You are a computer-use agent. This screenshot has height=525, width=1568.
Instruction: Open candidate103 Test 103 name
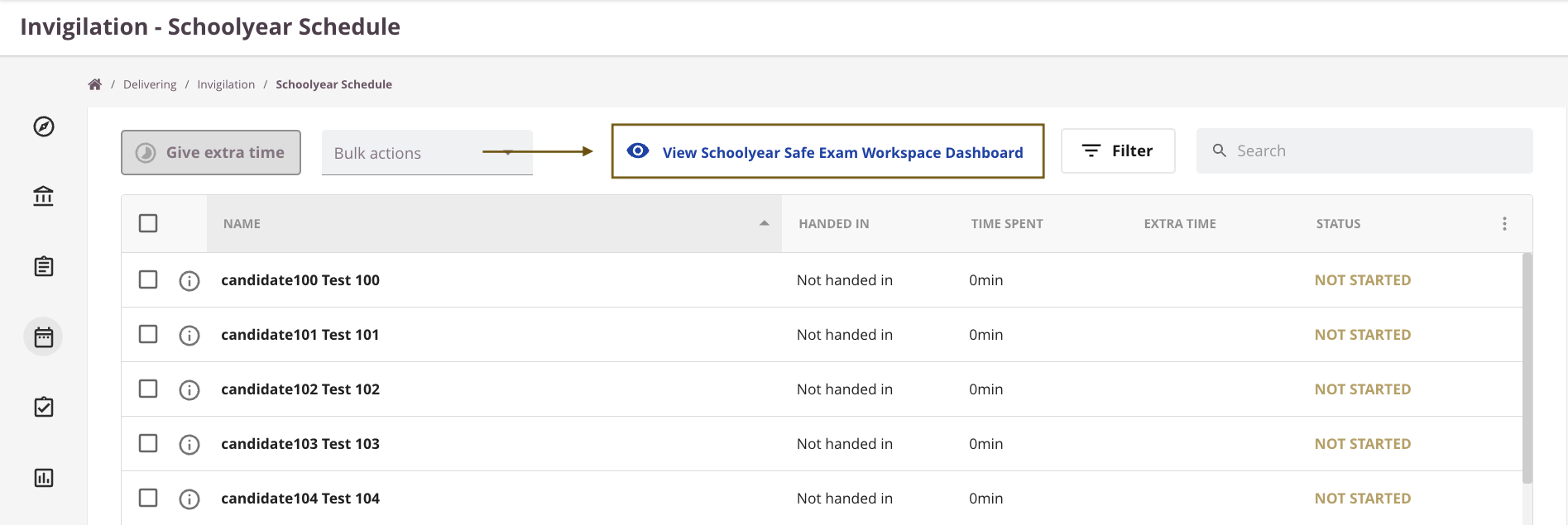pyautogui.click(x=300, y=444)
